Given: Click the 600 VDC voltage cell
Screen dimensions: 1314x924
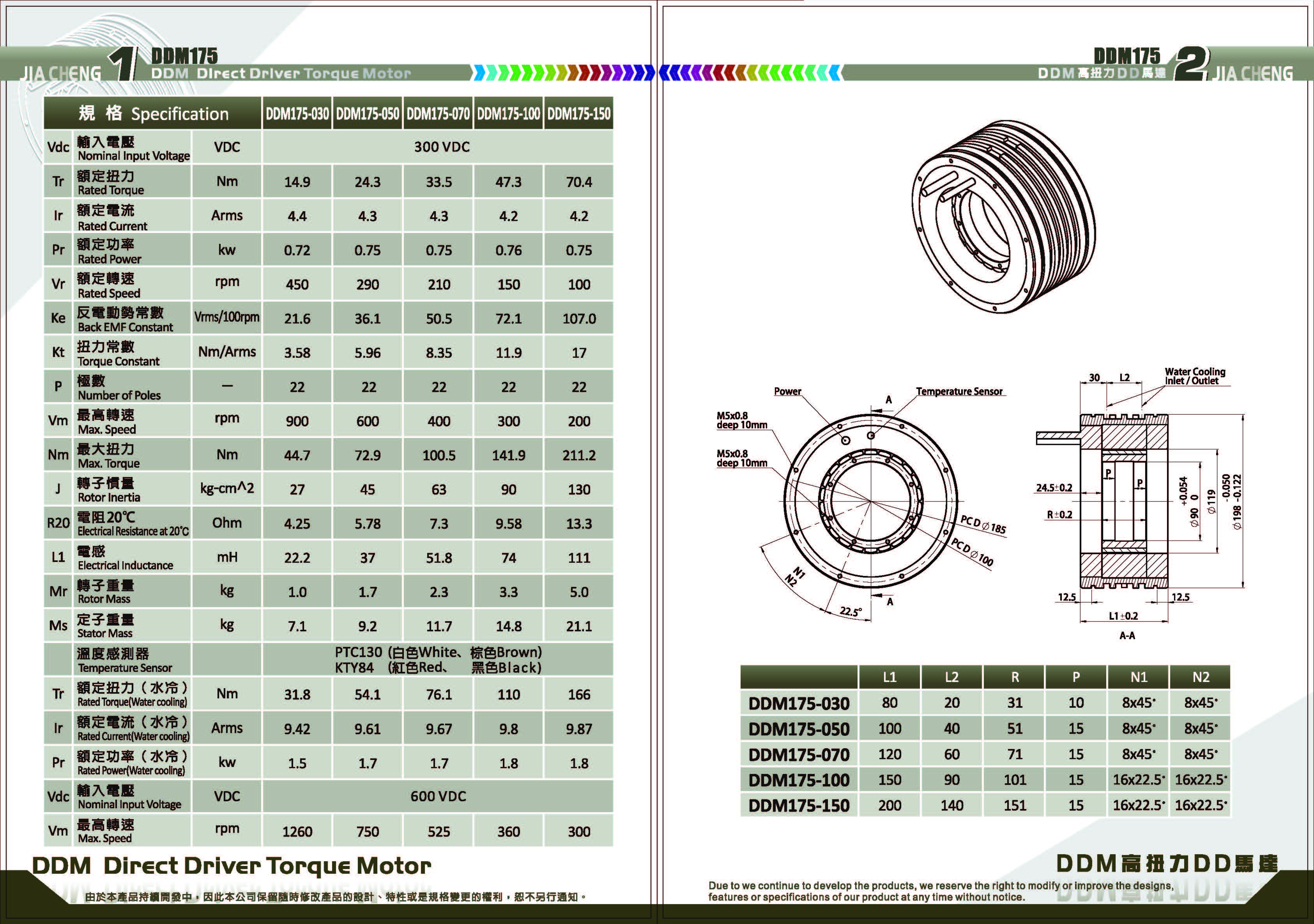Looking at the screenshot, I should [438, 797].
